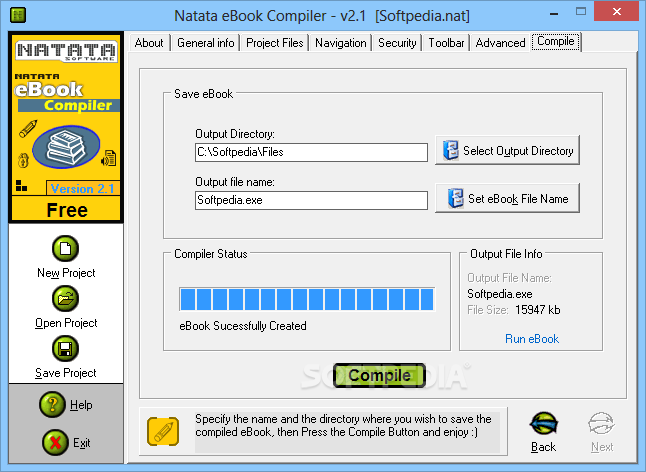646x472 pixels.
Task: Click the red X Exit icon
Action: pyautogui.click(x=55, y=443)
